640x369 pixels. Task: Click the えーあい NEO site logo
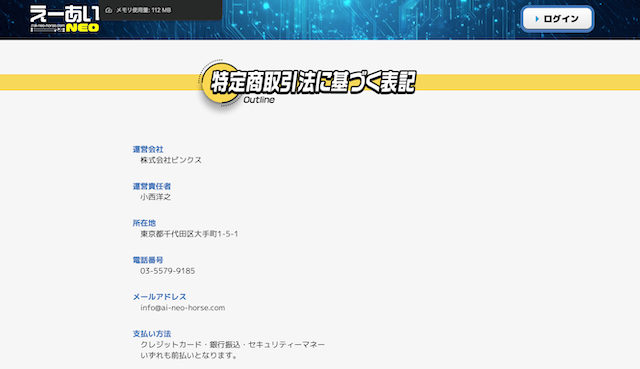[64, 19]
